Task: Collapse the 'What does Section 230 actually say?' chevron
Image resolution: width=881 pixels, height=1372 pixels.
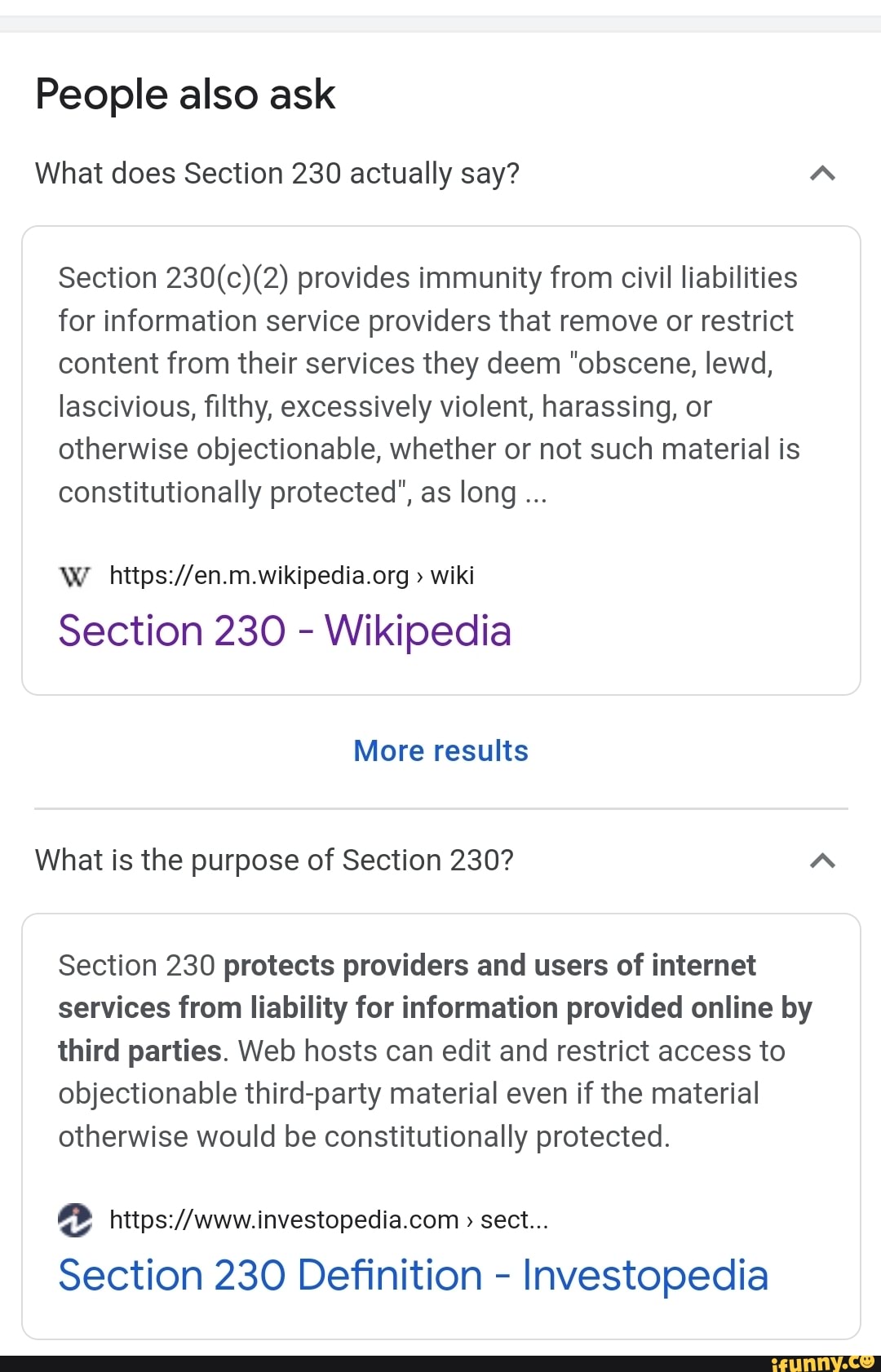Action: tap(822, 173)
